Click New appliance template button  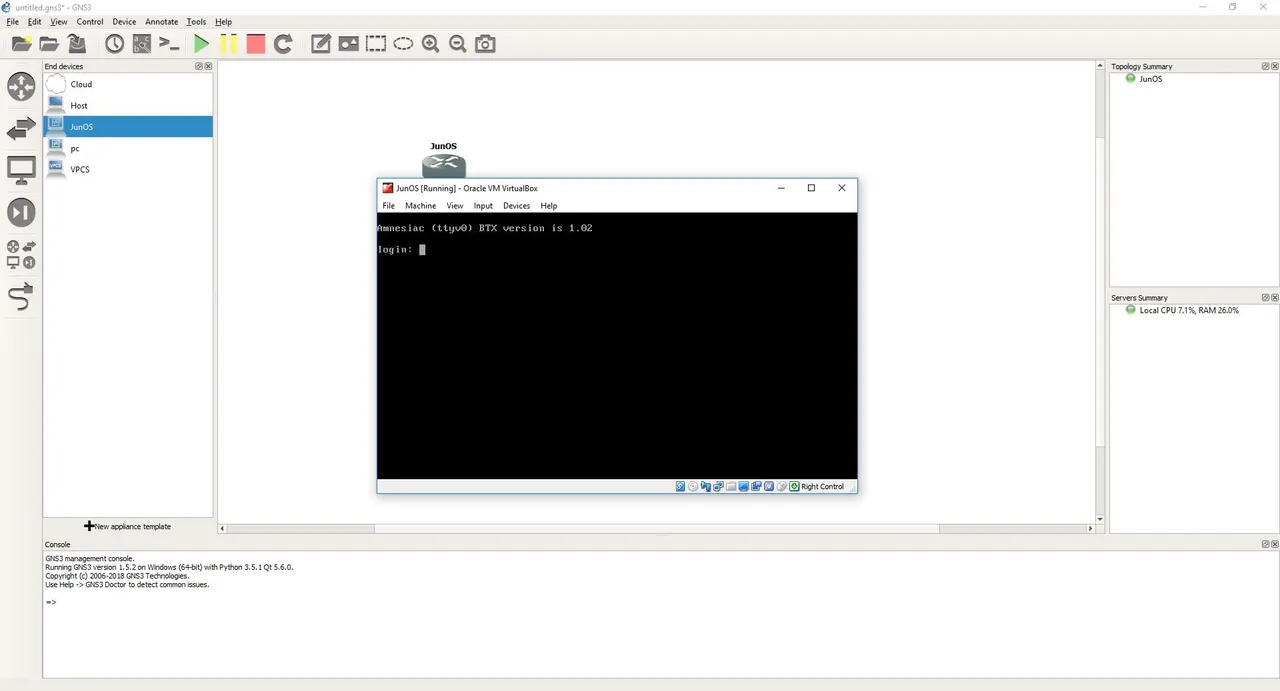coord(128,526)
